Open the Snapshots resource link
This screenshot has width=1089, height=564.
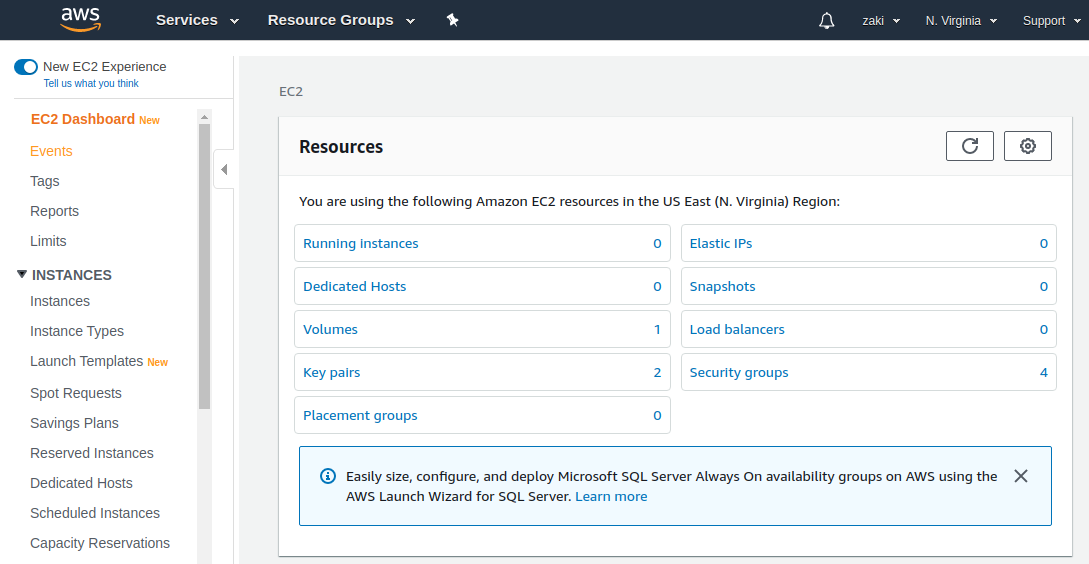[722, 287]
